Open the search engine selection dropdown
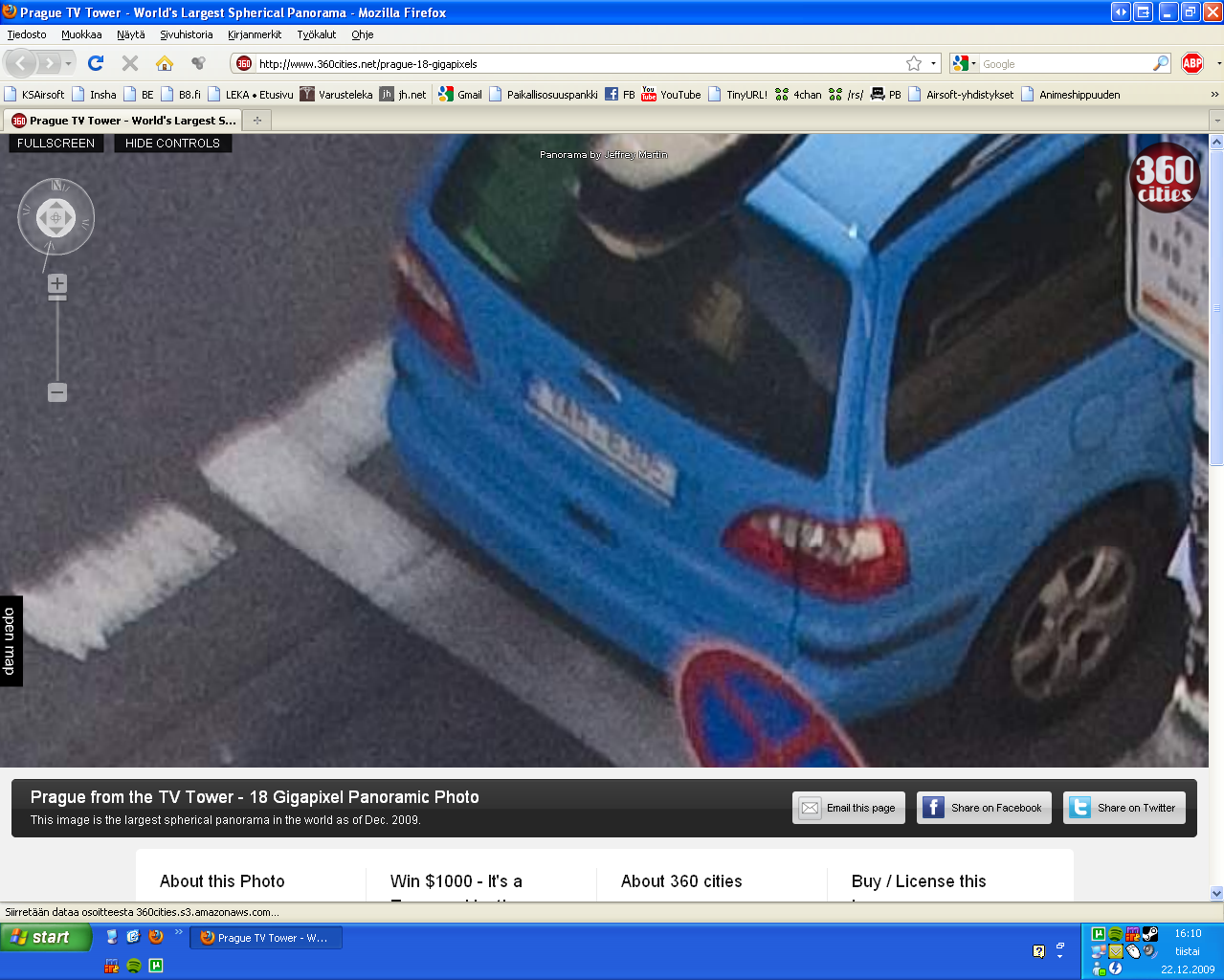The image size is (1224, 980). point(964,63)
